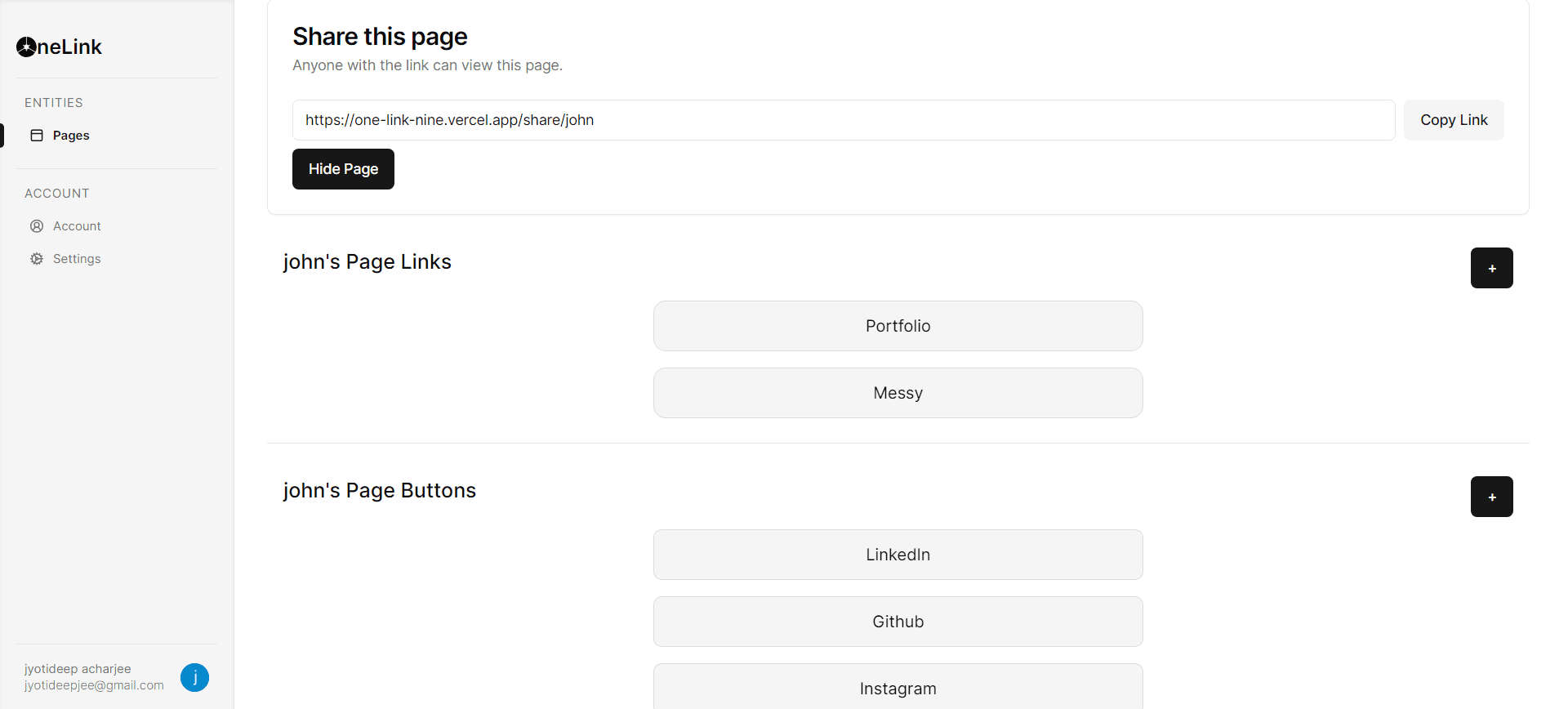Click the Pages sidebar icon
This screenshot has height=709, width=1568.
coord(37,136)
